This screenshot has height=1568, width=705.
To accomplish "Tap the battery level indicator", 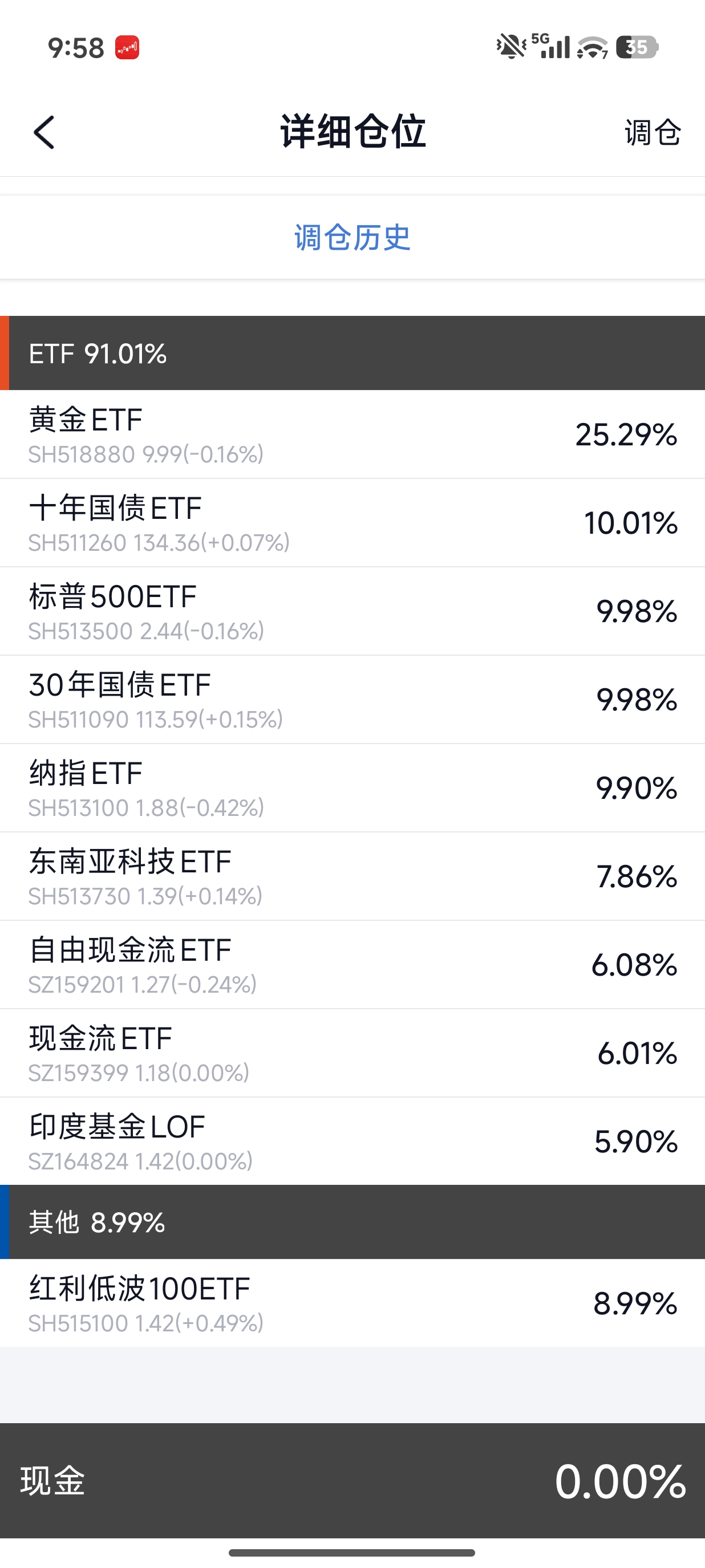I will point(637,47).
